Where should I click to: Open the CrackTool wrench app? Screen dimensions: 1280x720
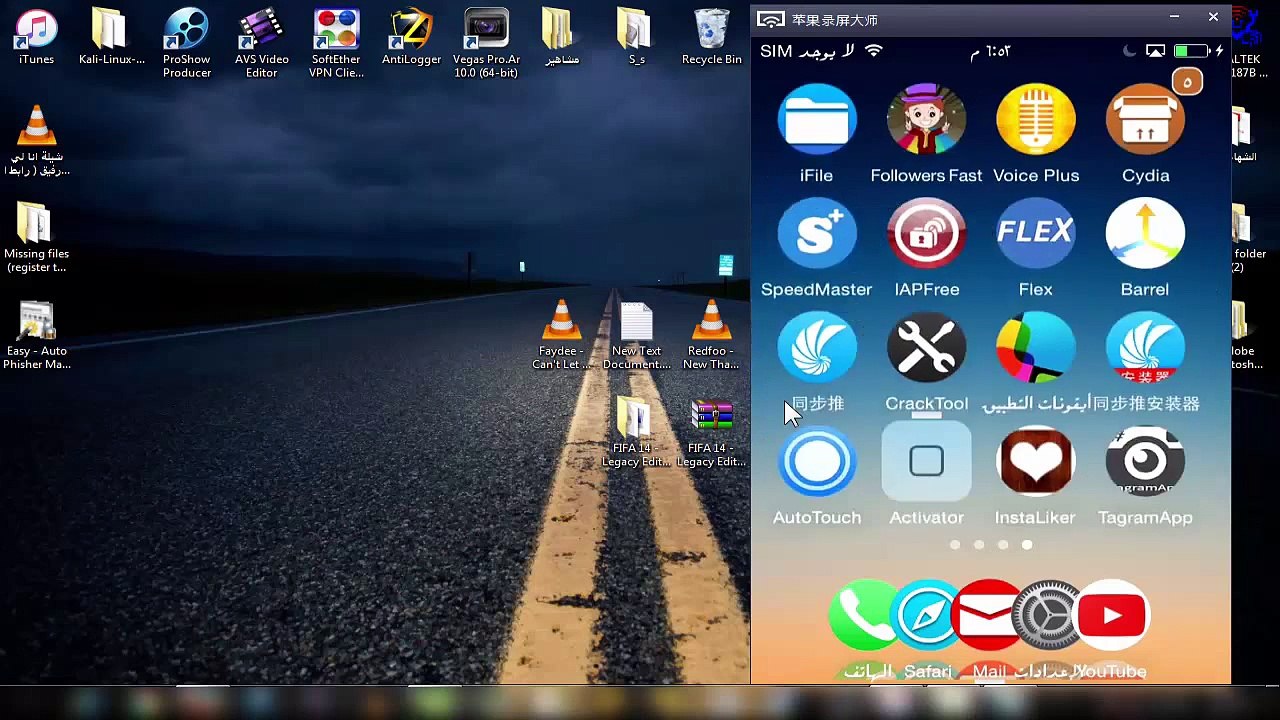coord(926,349)
